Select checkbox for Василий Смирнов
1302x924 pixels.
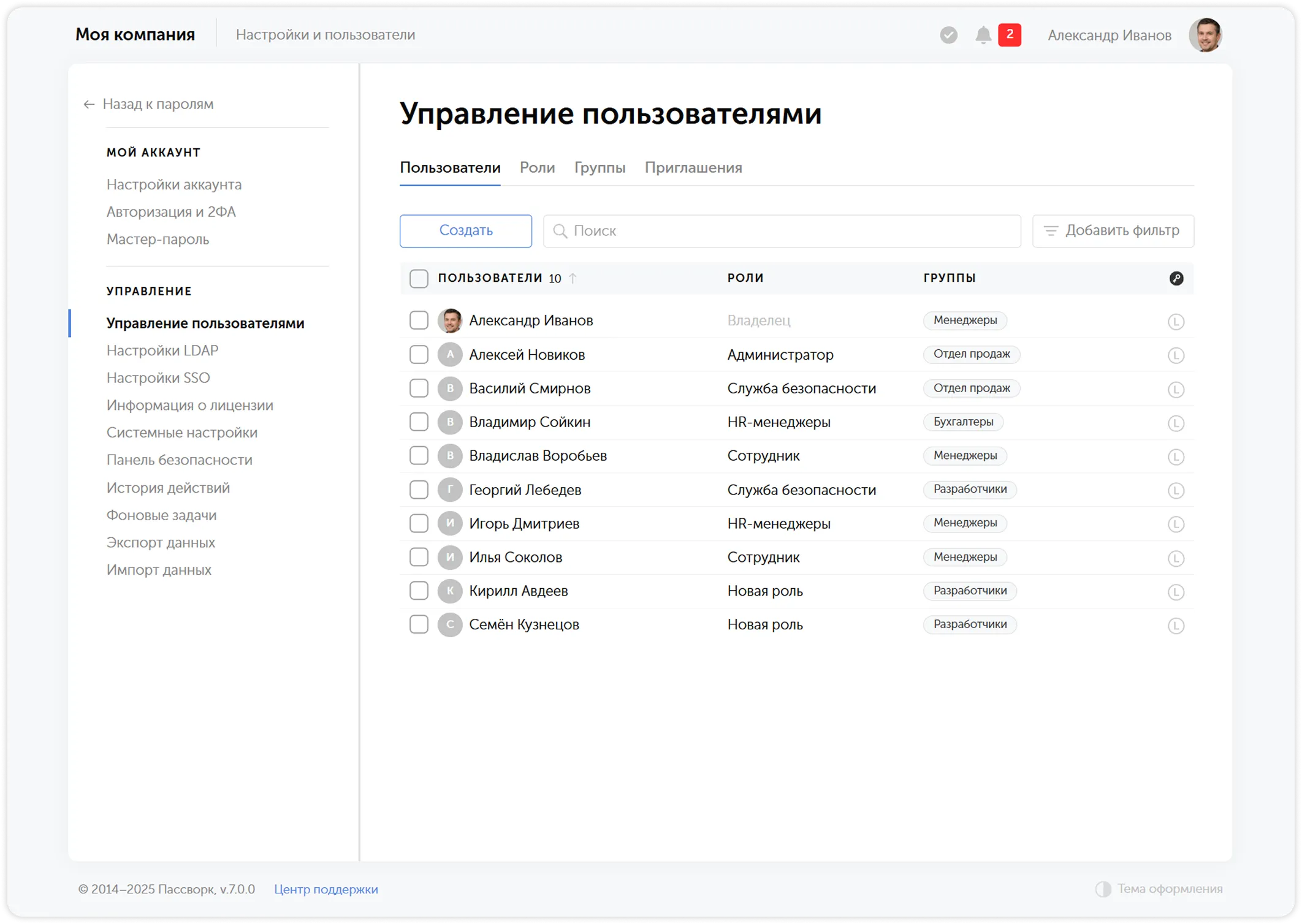[419, 388]
